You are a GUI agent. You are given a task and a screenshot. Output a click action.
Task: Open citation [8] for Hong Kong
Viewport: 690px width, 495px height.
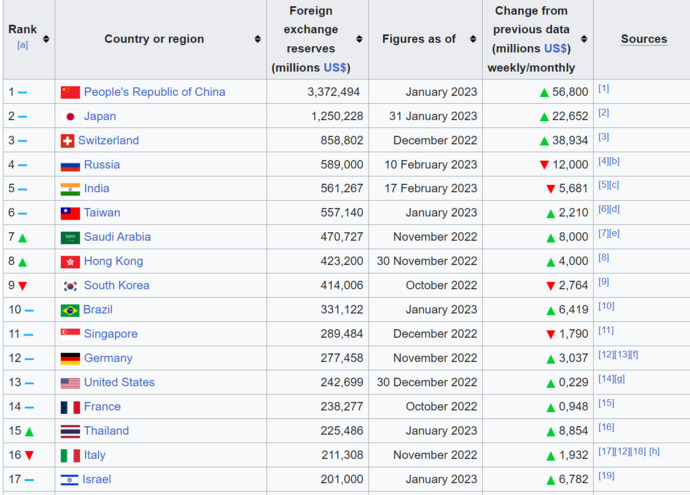tap(603, 257)
